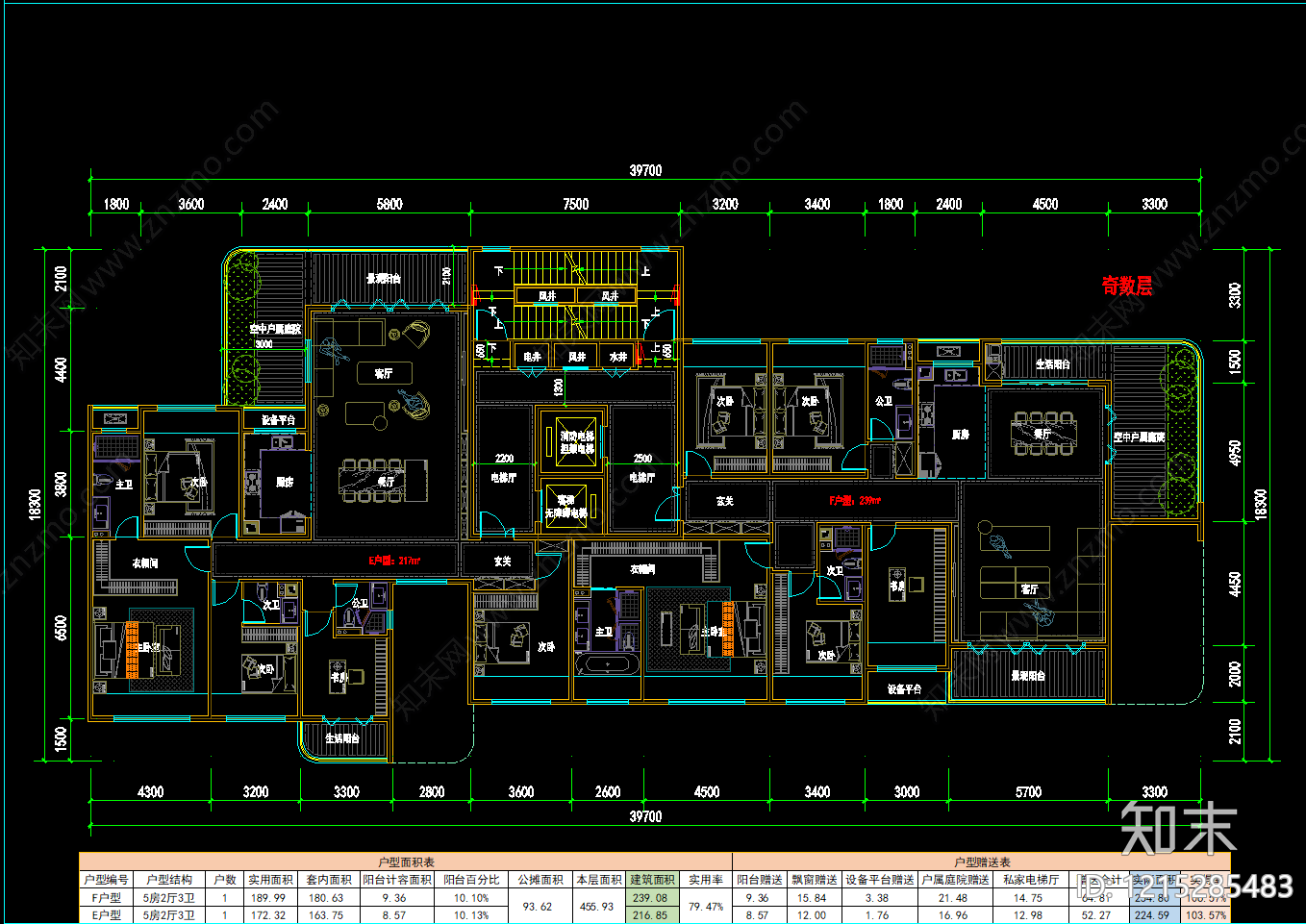Select the '户型结构' column header

coord(168,880)
